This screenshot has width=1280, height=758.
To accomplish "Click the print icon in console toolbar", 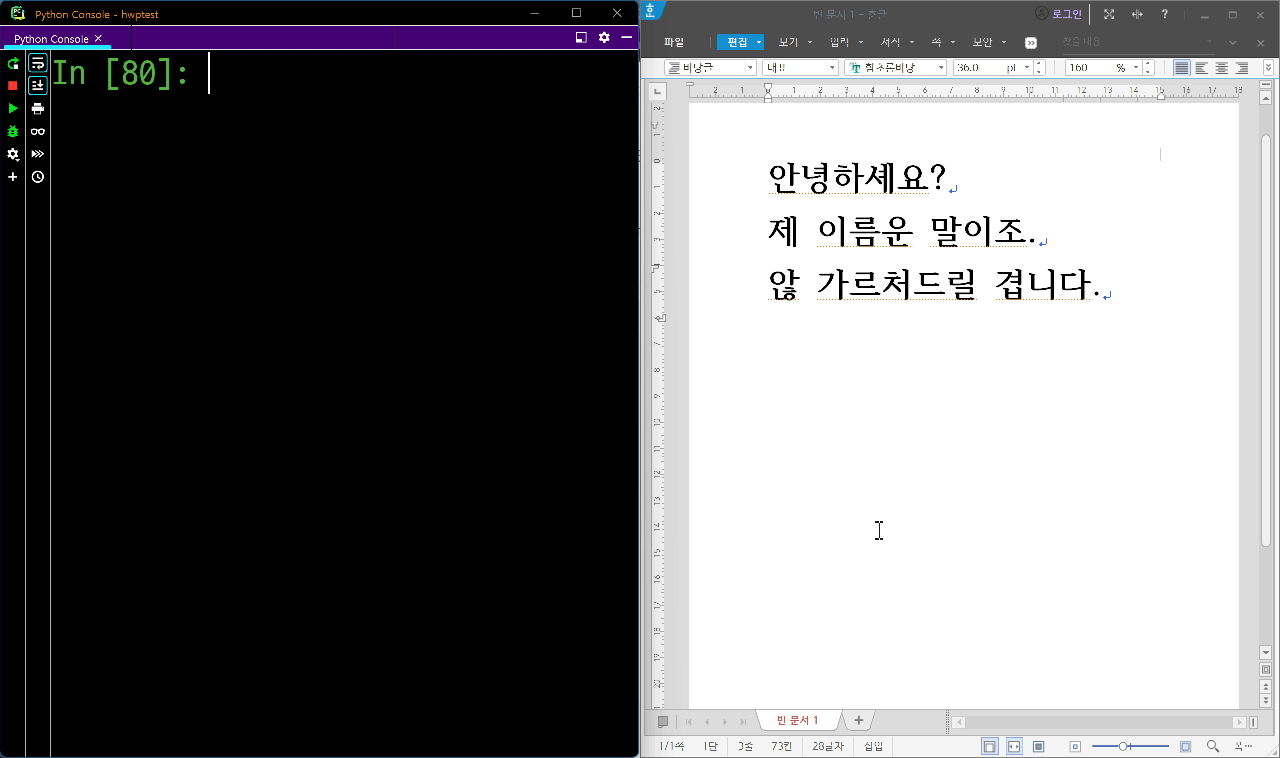I will click(x=38, y=108).
